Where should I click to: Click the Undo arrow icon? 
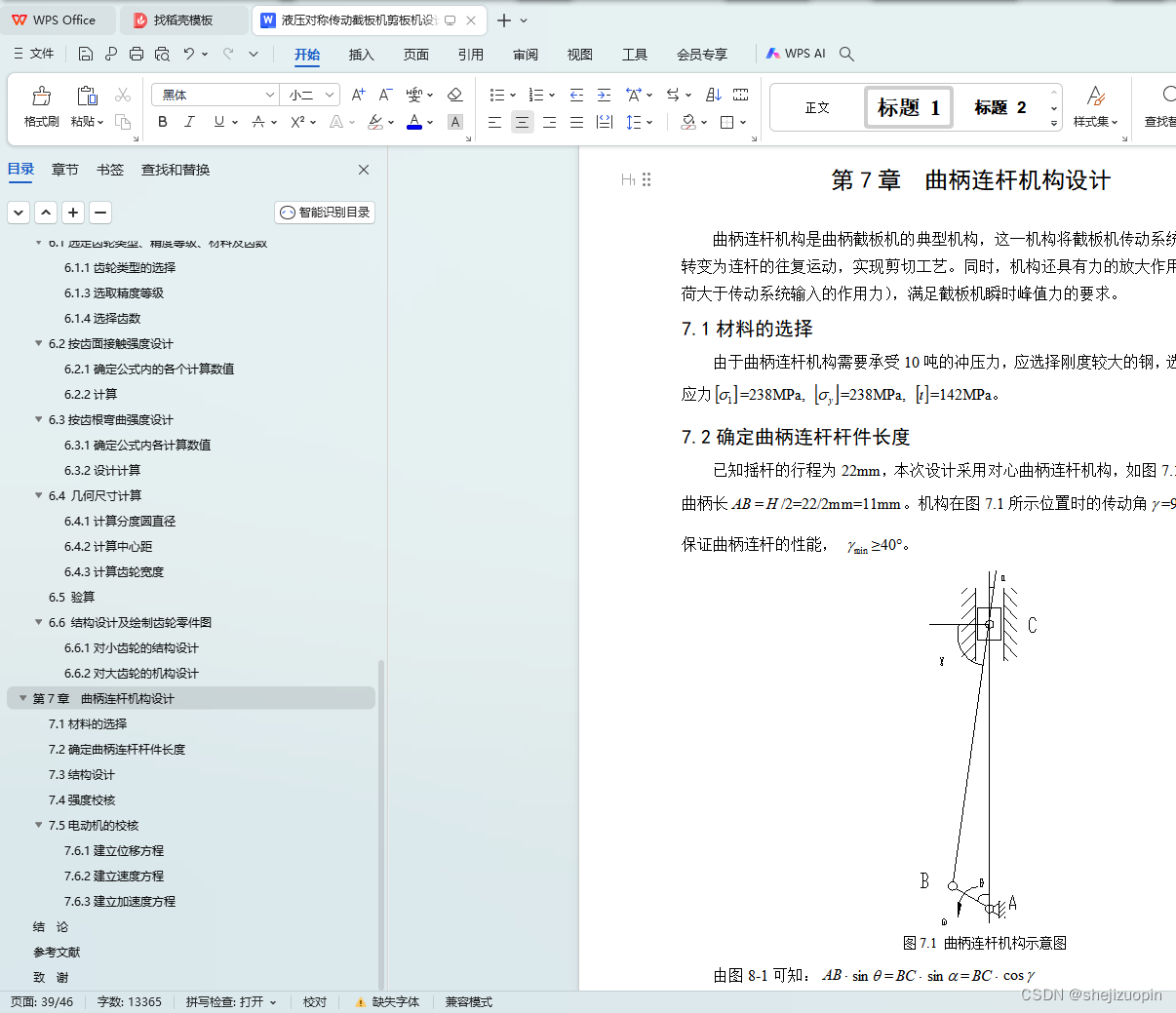pyautogui.click(x=188, y=54)
